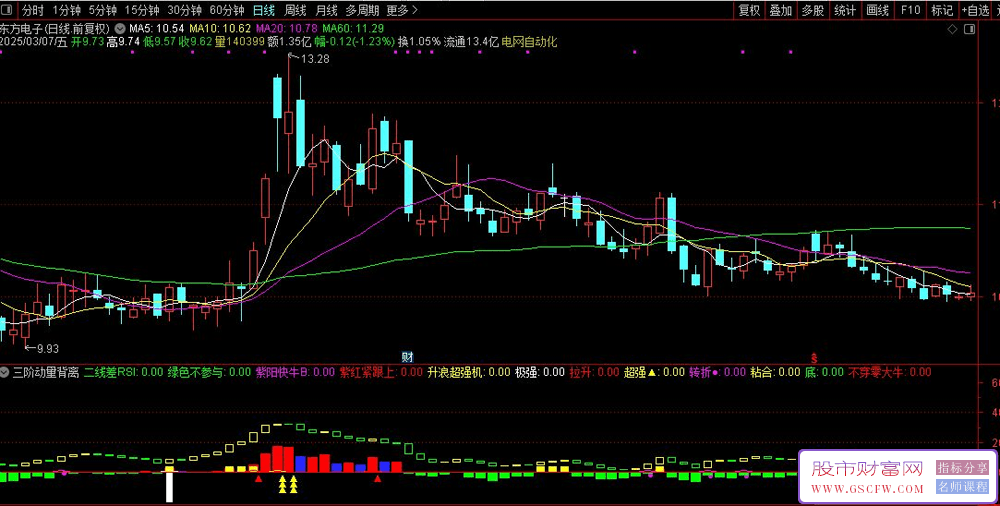Click the 紫阳快牛B: 0.00 value
The image size is (1000, 506).
(295, 372)
